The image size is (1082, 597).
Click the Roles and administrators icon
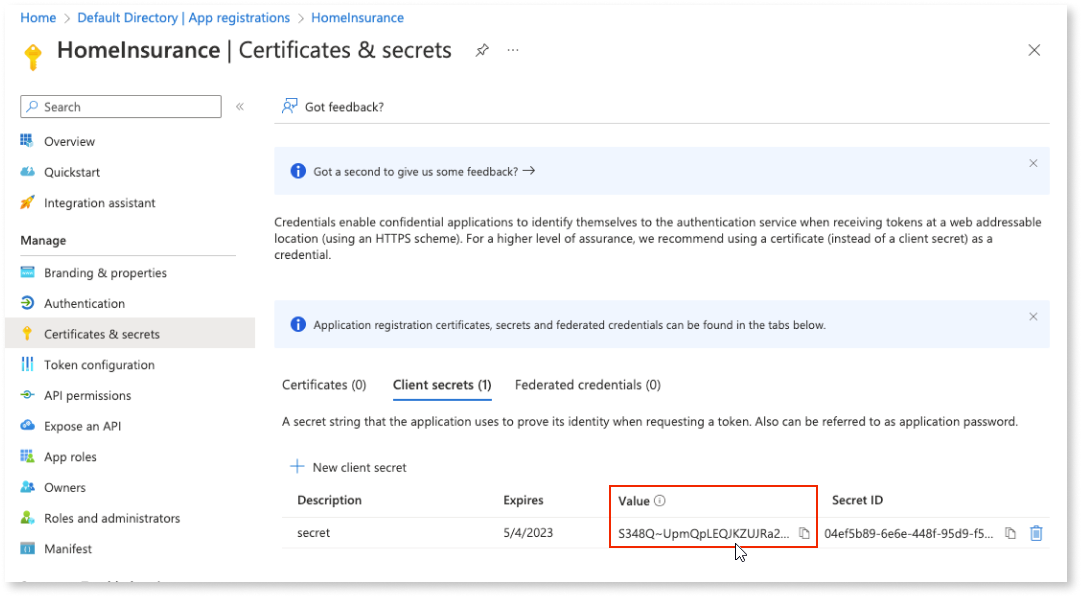click(x=27, y=518)
